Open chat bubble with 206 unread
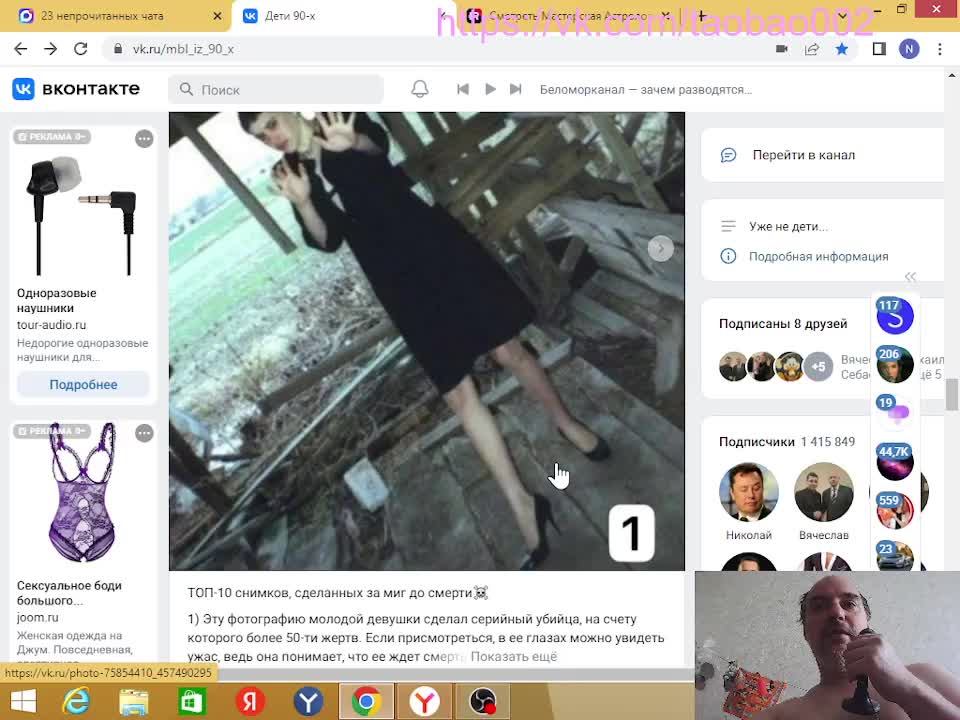The height and width of the screenshot is (720, 960). tap(895, 364)
